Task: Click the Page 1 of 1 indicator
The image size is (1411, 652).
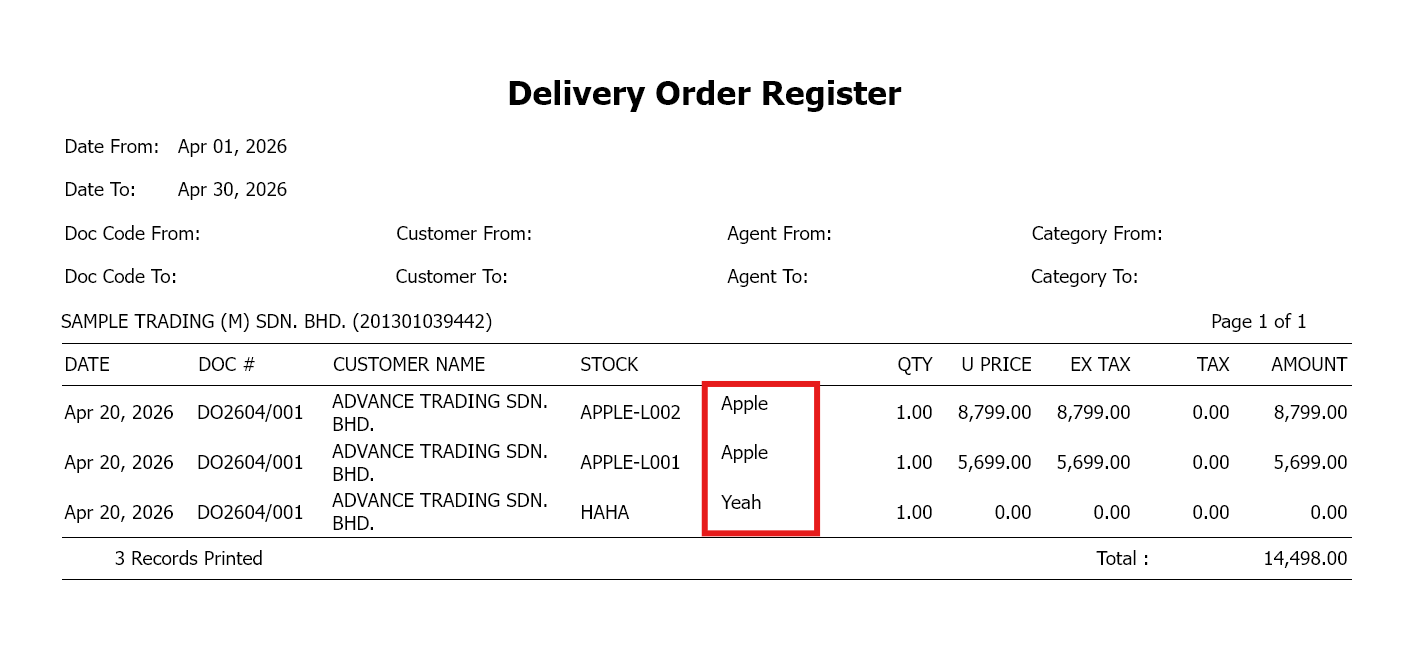Action: click(x=1258, y=322)
